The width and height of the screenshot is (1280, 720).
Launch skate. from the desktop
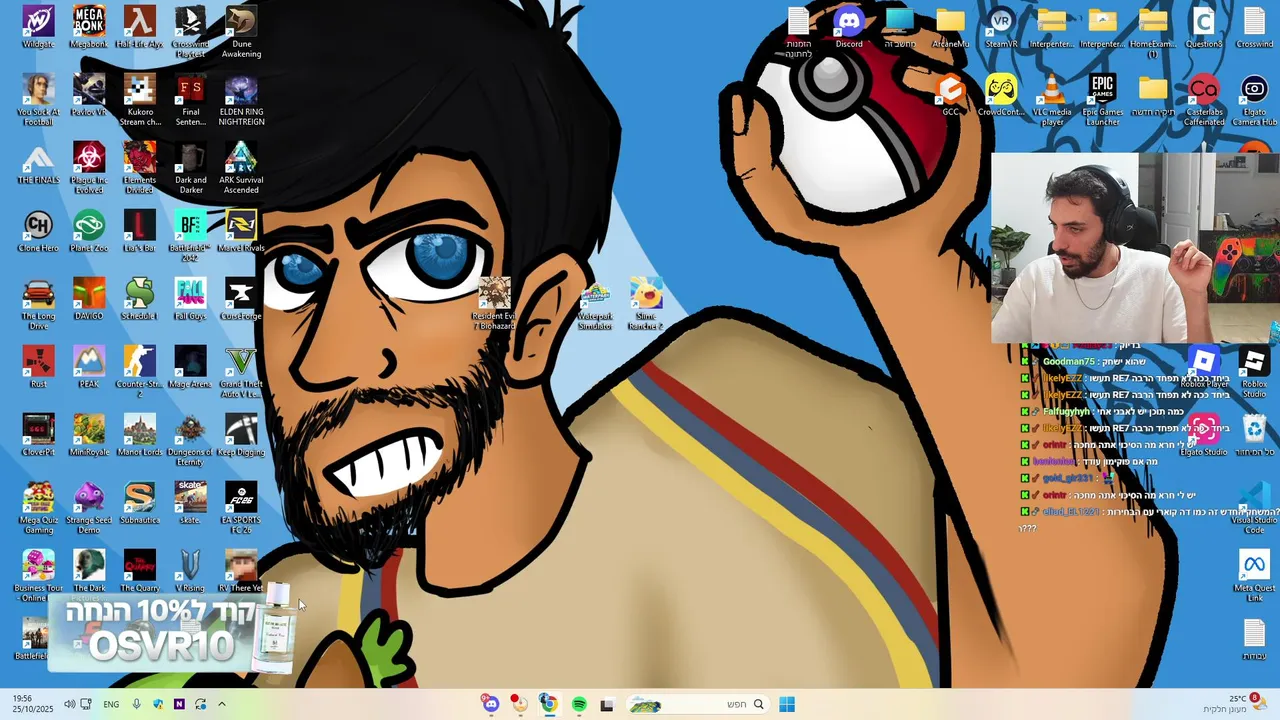coord(190,503)
